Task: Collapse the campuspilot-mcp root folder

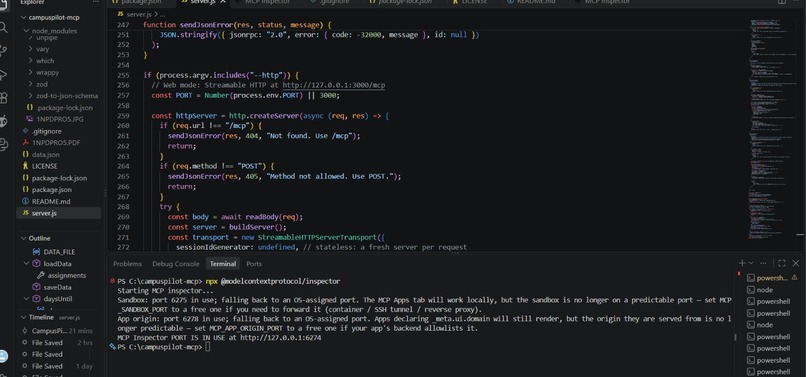Action: [23, 17]
